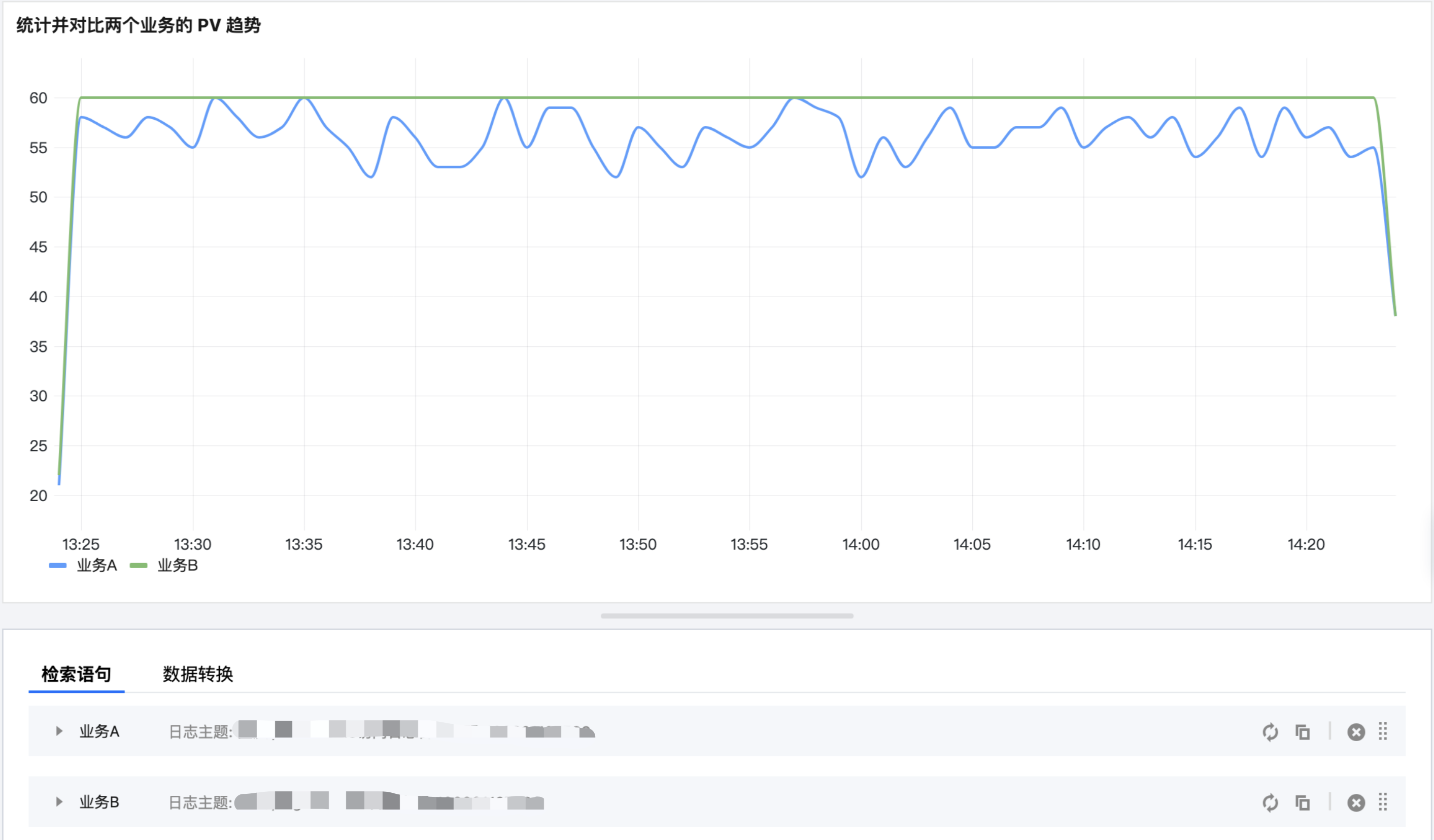Click refresh icon in 业务B row
1434x840 pixels.
coord(1270,802)
